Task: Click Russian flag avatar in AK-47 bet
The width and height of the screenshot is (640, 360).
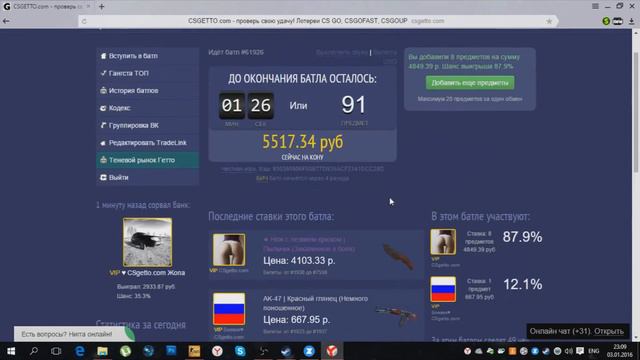Action: (229, 309)
